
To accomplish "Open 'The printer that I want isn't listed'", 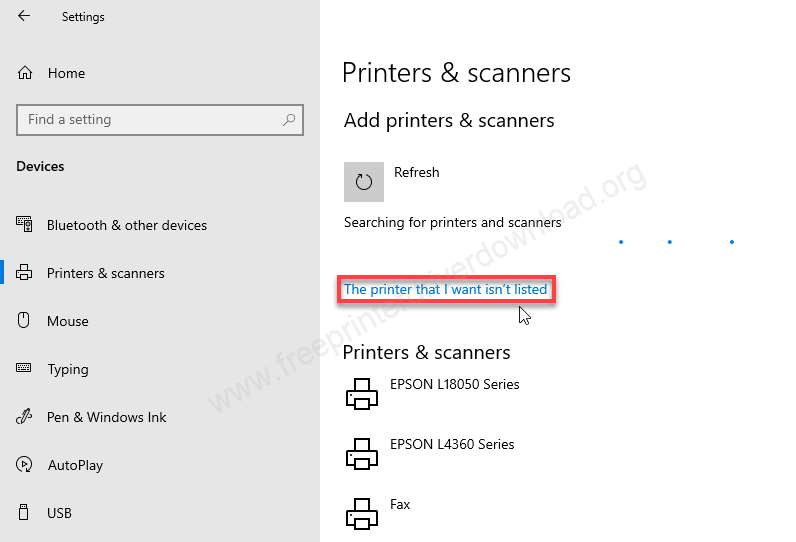I will (x=445, y=290).
